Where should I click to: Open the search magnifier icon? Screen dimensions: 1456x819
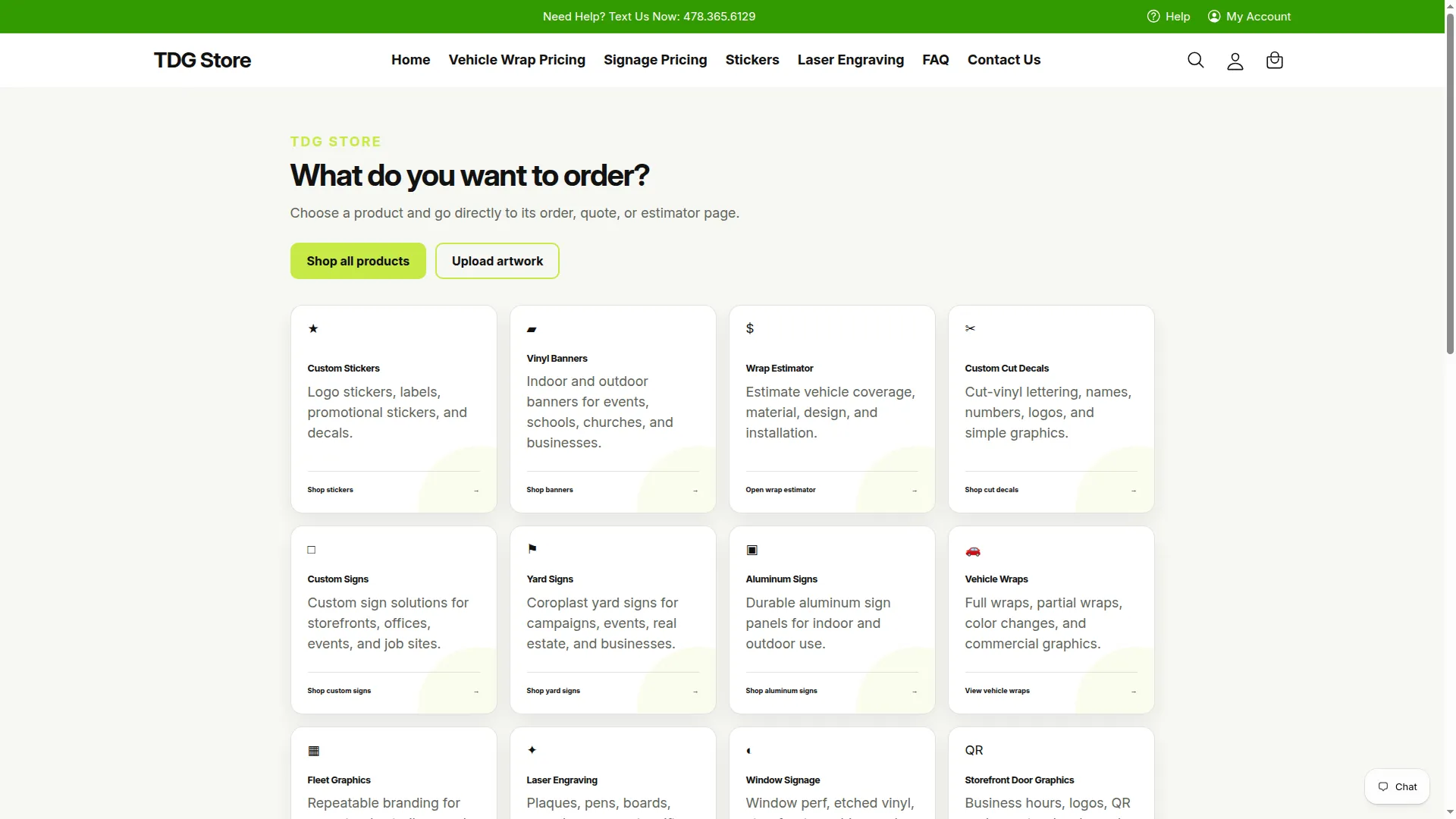click(x=1195, y=60)
